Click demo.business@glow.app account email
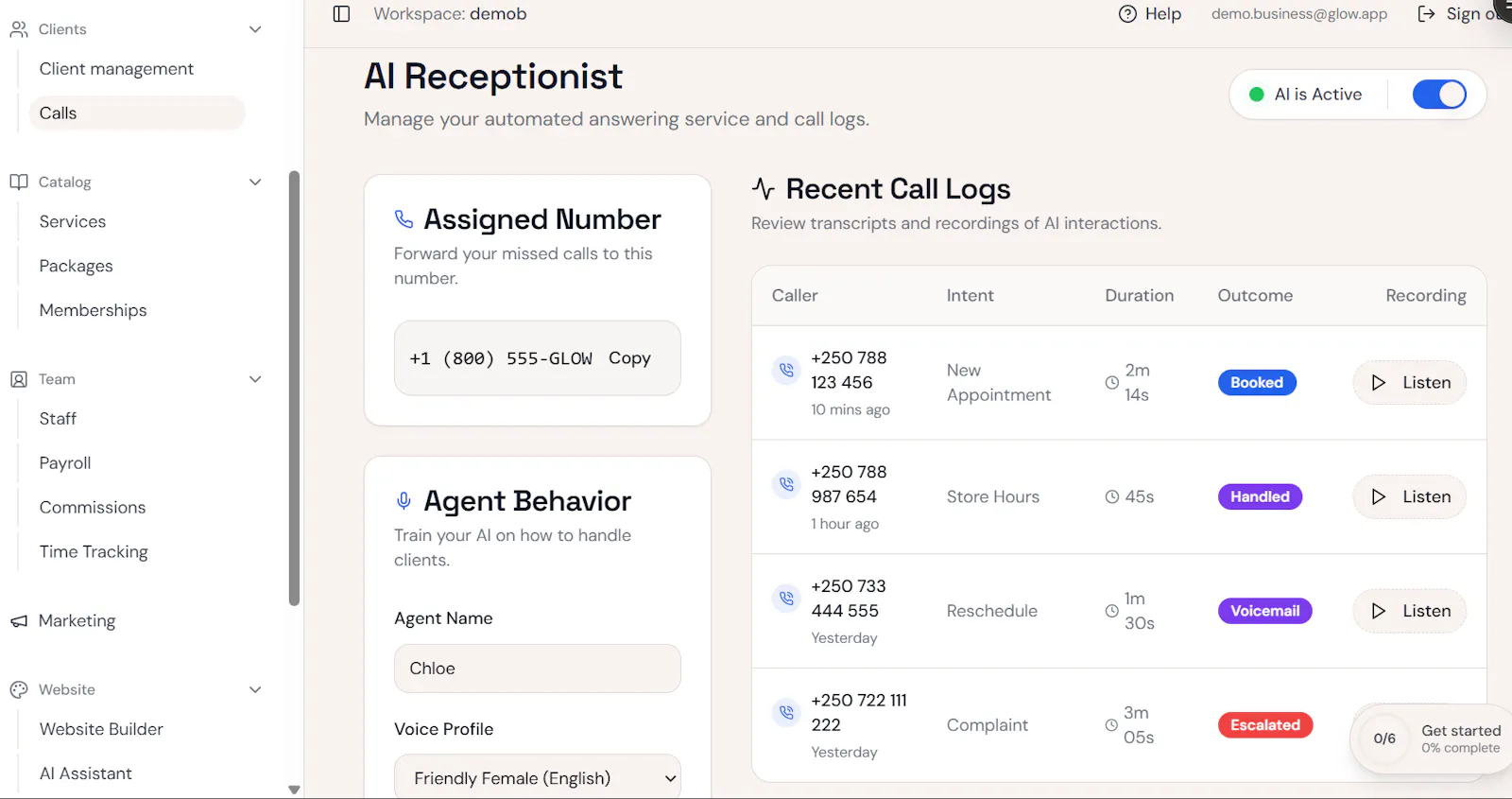The width and height of the screenshot is (1512, 799). [1299, 14]
